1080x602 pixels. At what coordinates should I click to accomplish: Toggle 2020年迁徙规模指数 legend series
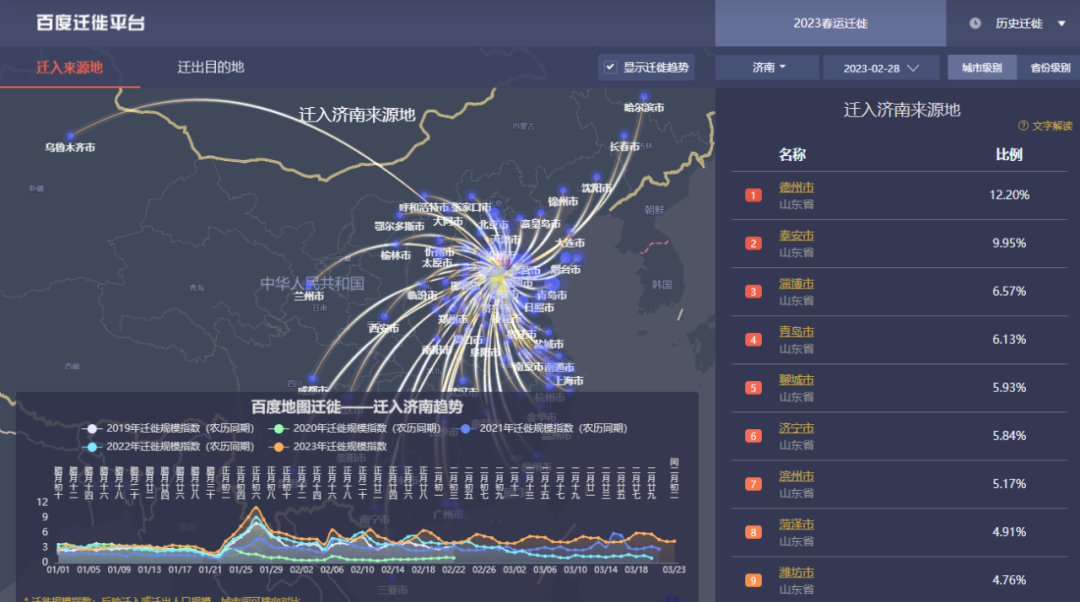click(355, 428)
